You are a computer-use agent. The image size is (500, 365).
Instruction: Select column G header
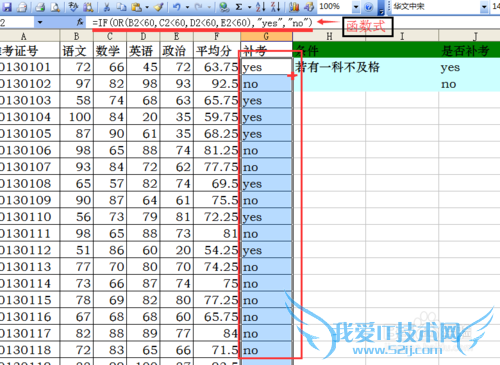tap(266, 36)
